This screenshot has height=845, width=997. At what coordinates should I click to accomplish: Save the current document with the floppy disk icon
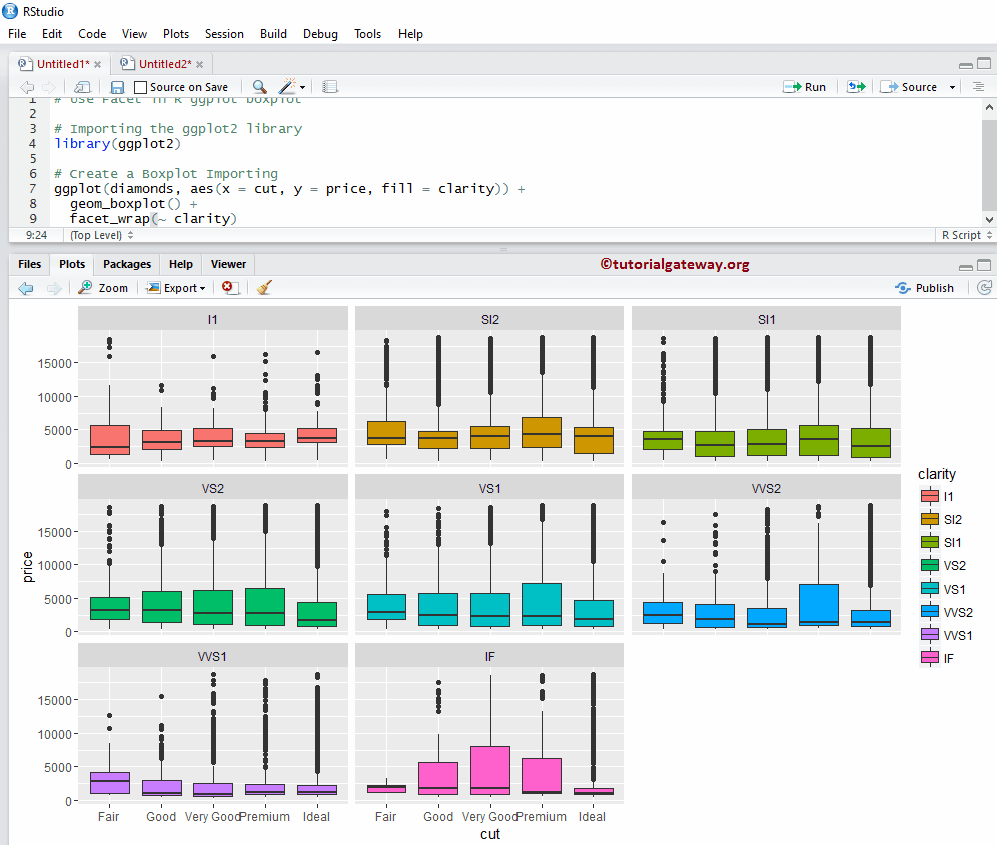click(x=117, y=87)
